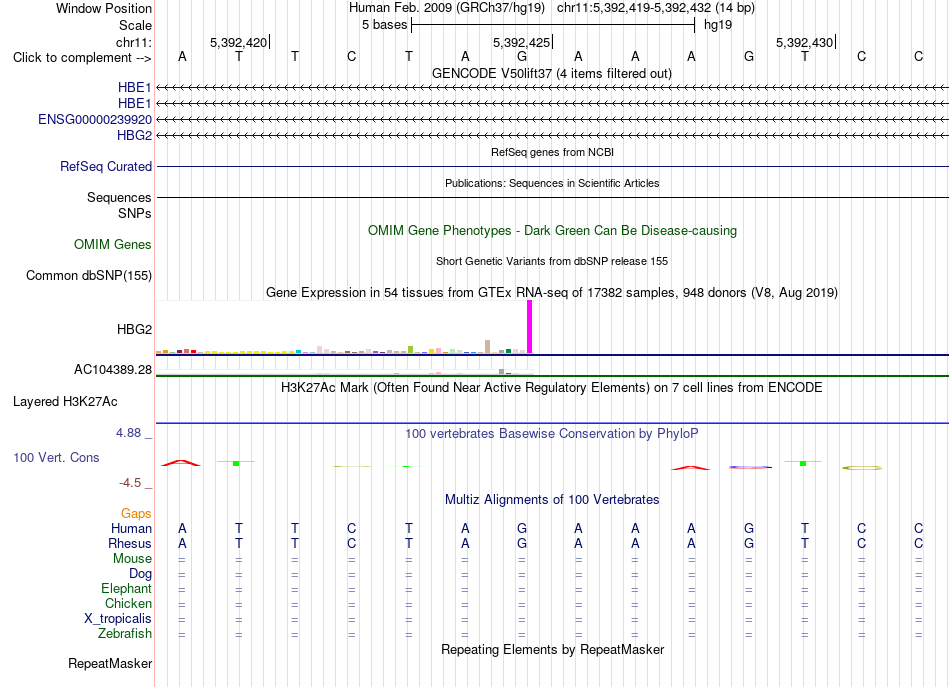Click the Gaps label in Multiz track
Image resolution: width=950 pixels, height=687 pixels.
tap(136, 514)
